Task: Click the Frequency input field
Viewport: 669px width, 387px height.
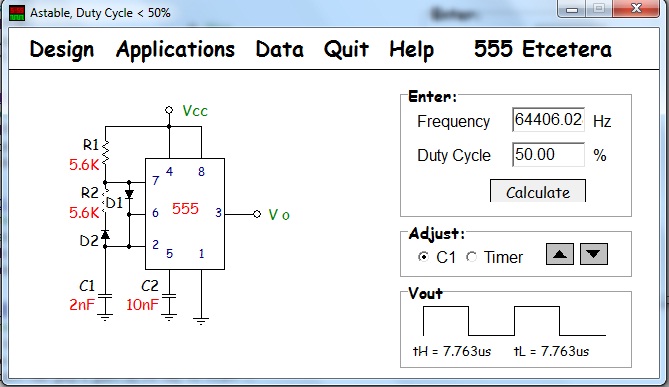Action: click(x=548, y=119)
